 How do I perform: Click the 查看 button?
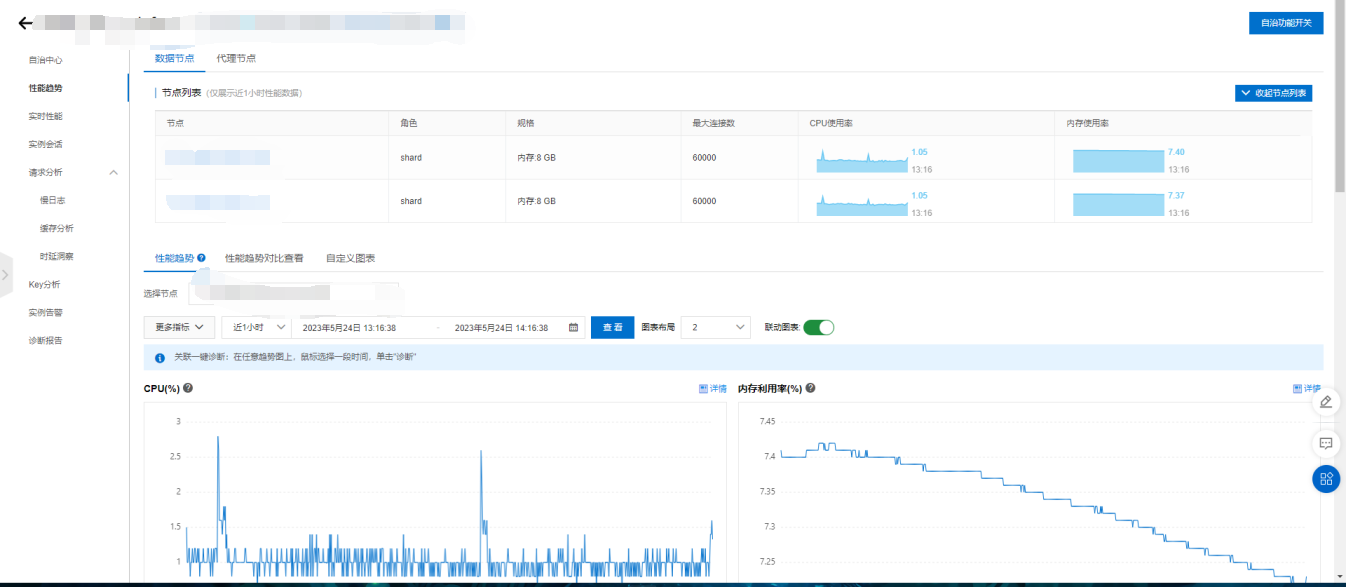point(612,327)
